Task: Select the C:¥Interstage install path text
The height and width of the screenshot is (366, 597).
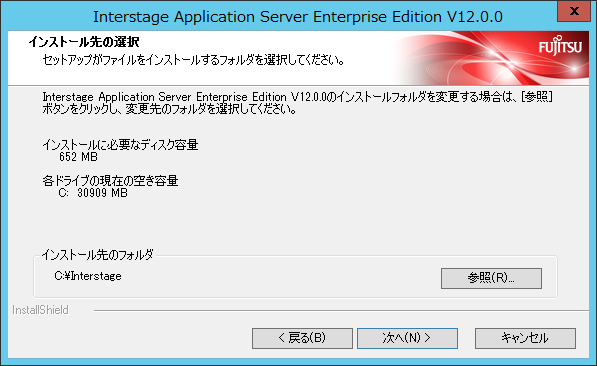Action: (x=88, y=276)
